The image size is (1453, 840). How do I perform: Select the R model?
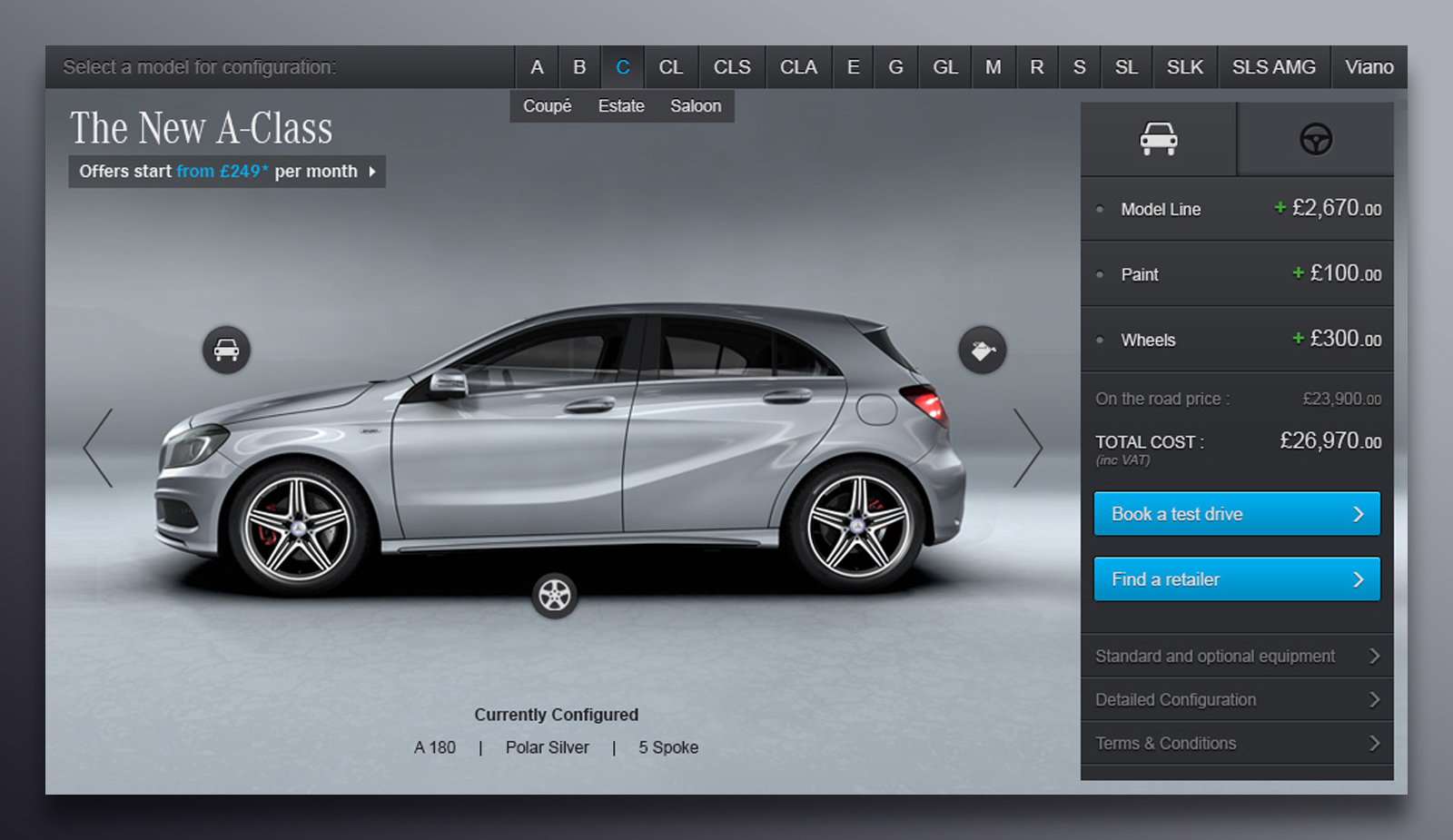[1037, 67]
